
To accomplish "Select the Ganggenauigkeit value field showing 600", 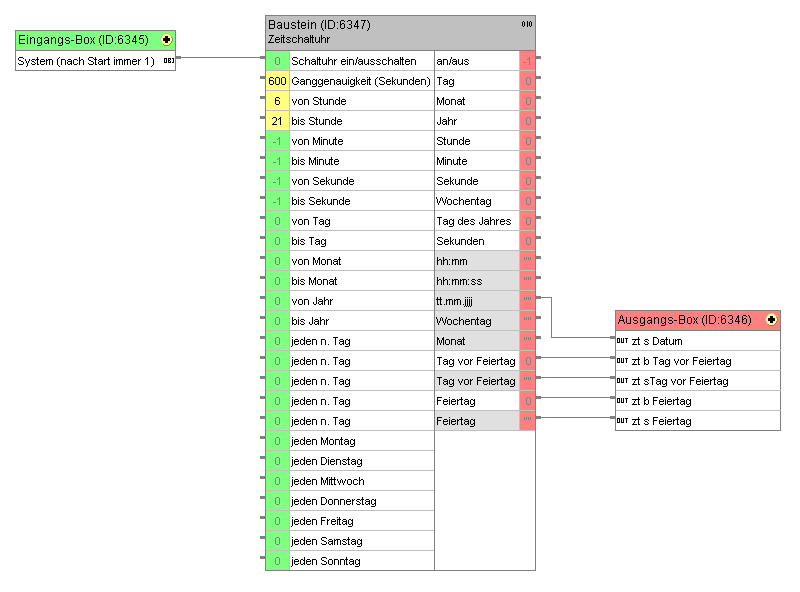I will tap(277, 81).
